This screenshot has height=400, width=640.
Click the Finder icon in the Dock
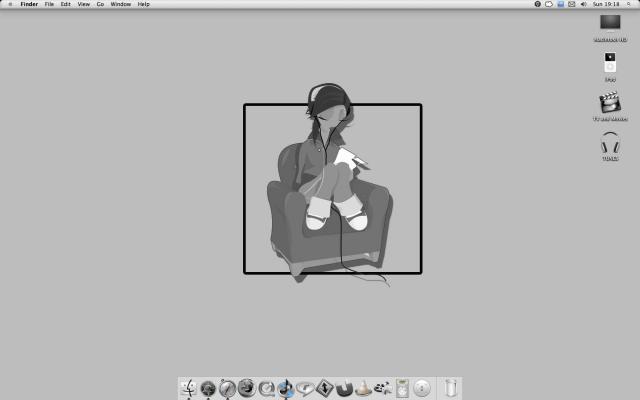pyautogui.click(x=189, y=388)
